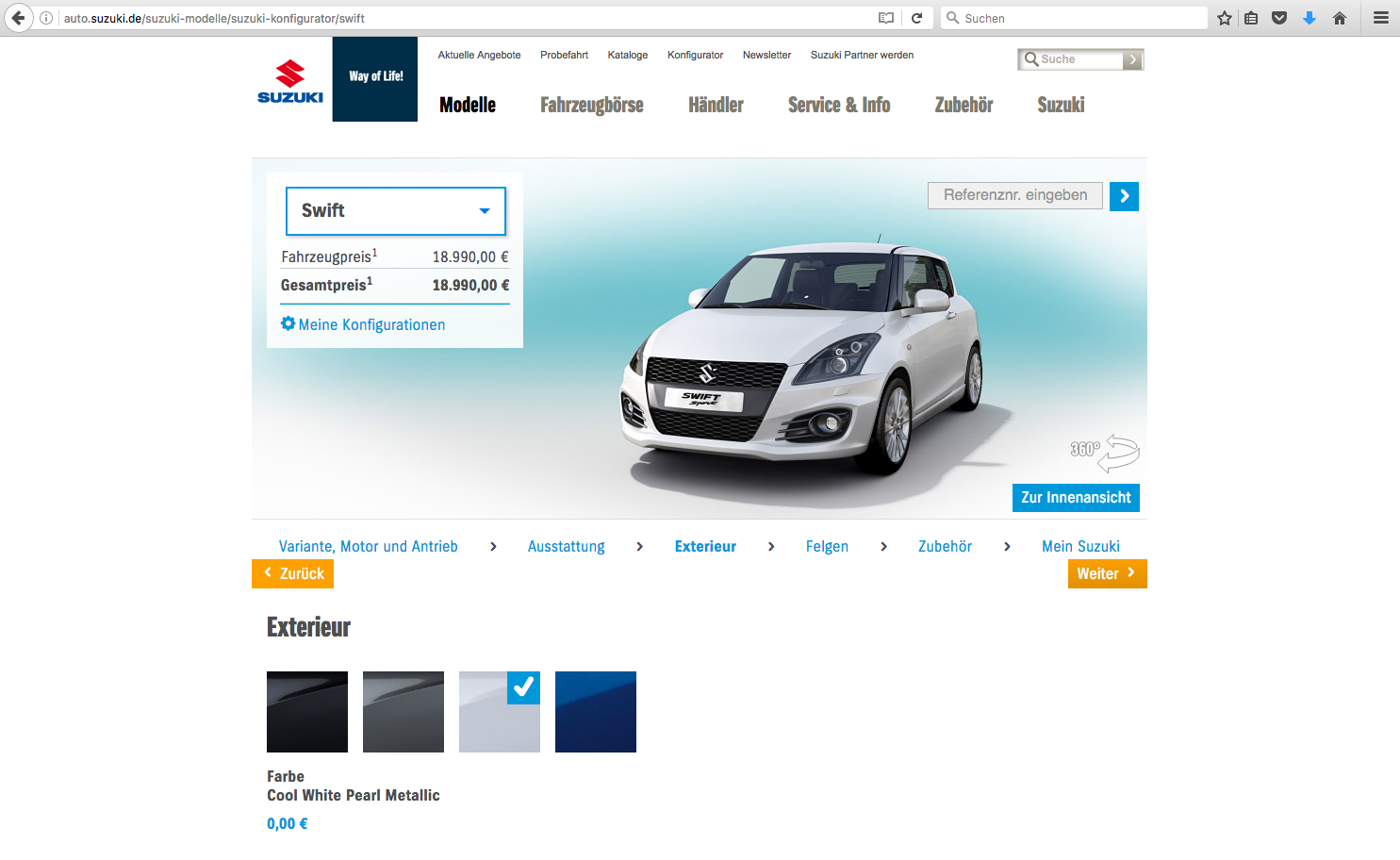Bookmark this page with the star icon
Viewport: 1400px width, 860px height.
pyautogui.click(x=1225, y=18)
